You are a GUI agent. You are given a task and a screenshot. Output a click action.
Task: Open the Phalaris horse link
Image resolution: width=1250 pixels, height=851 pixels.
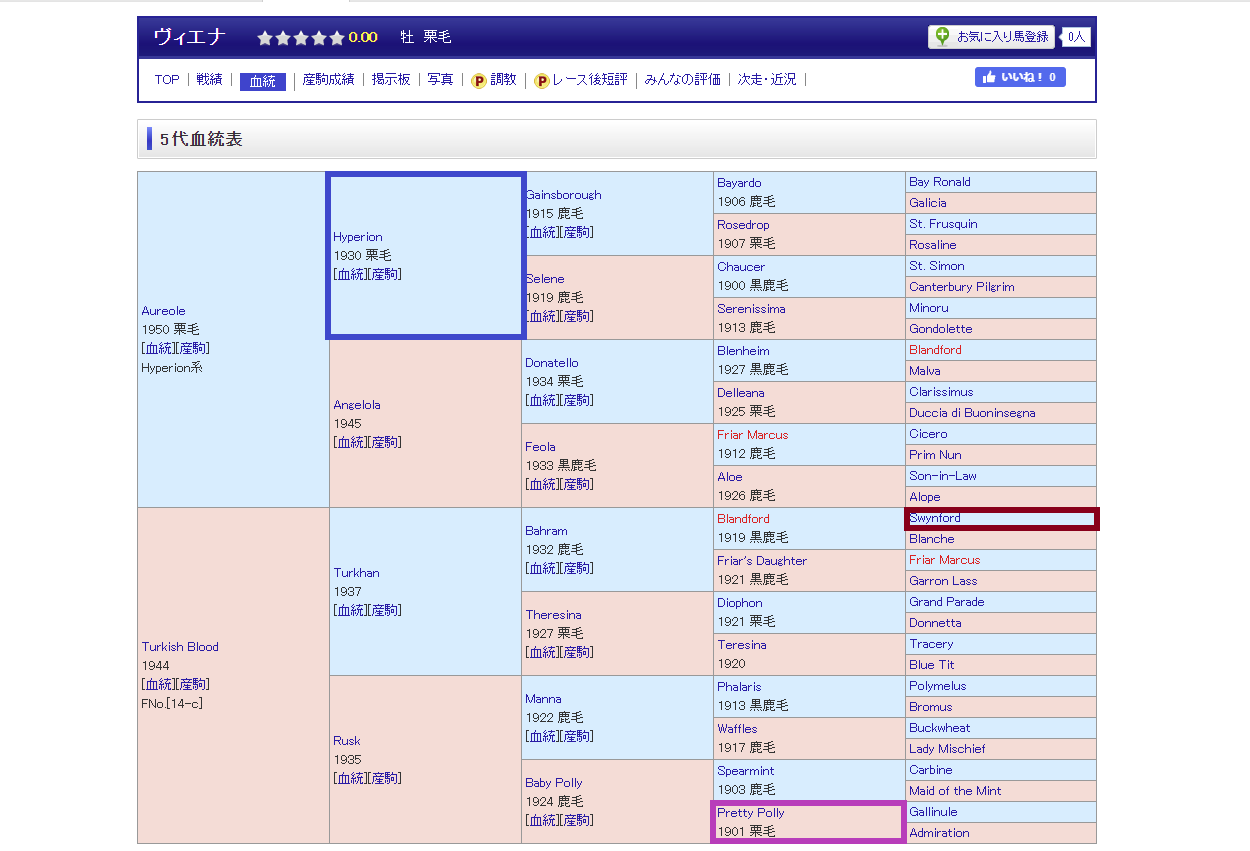click(739, 687)
